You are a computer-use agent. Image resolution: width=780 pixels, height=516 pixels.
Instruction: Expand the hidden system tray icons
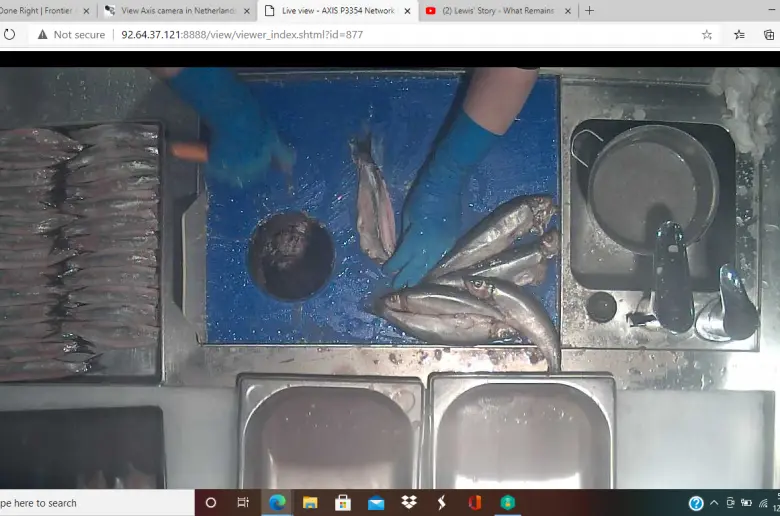714,503
